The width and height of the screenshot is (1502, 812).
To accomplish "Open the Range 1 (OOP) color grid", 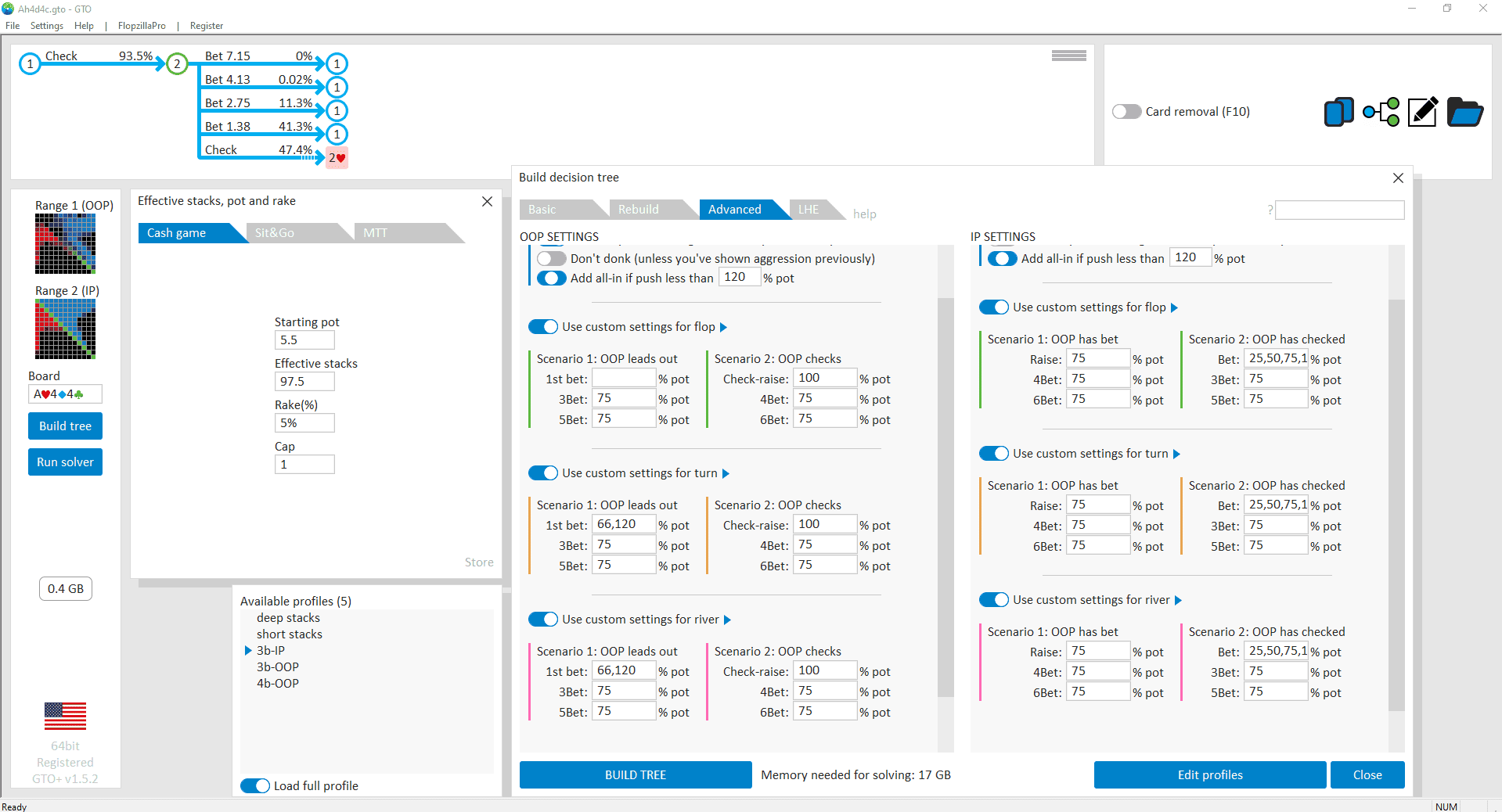I will (65, 244).
